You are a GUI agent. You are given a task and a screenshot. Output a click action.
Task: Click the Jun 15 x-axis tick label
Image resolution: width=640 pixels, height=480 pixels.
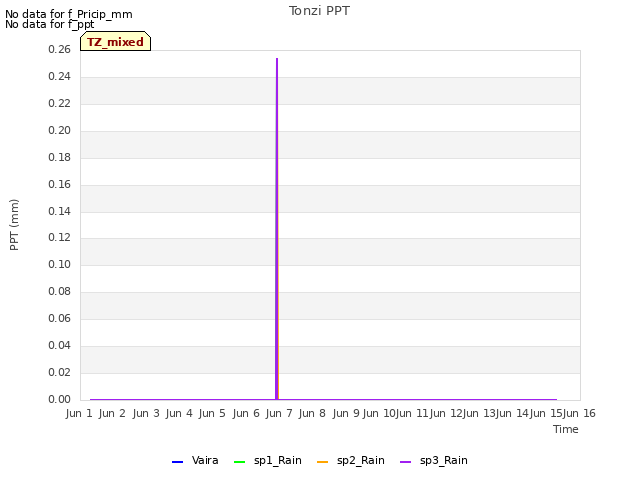click(x=546, y=413)
